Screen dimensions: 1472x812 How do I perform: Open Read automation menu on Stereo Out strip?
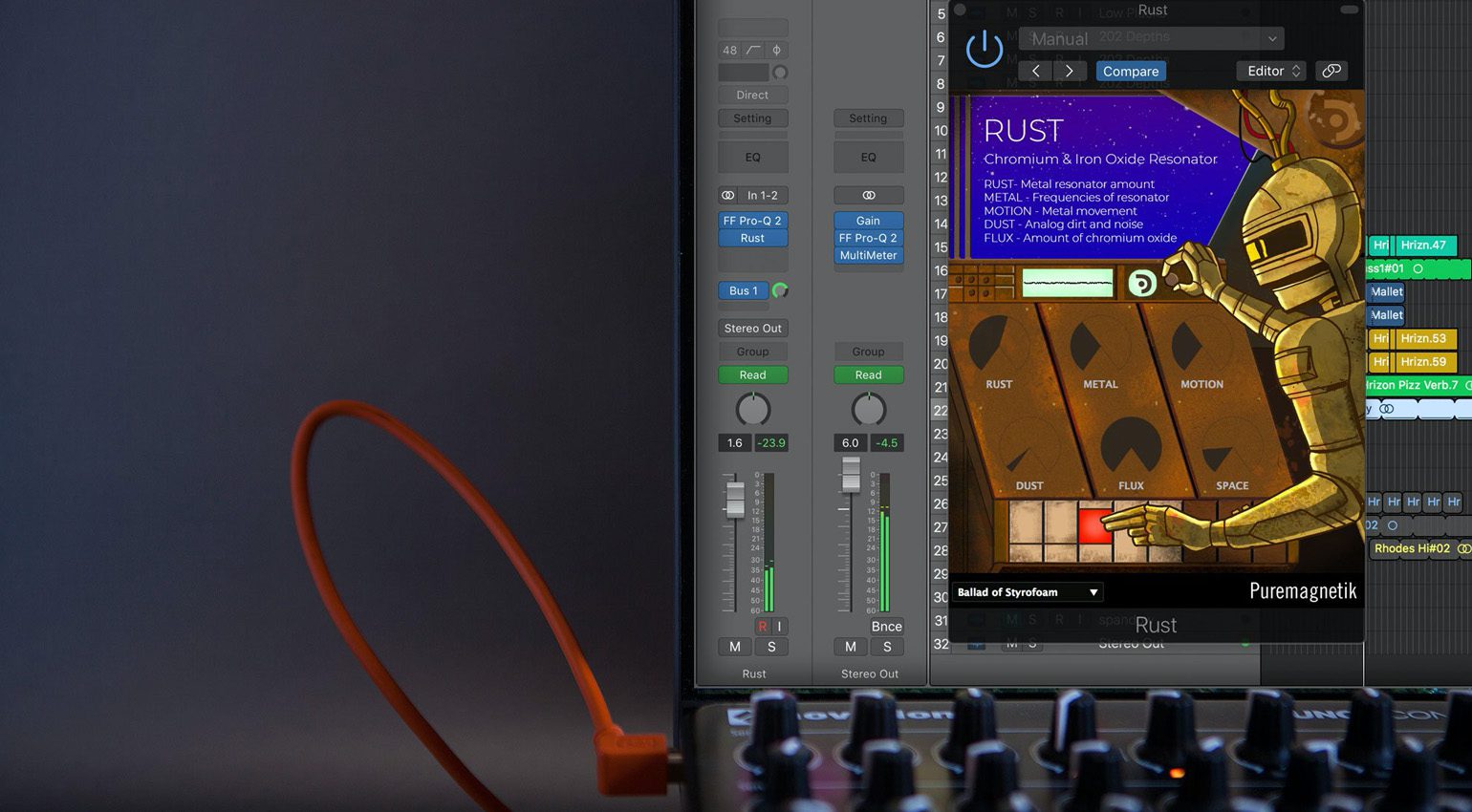868,374
